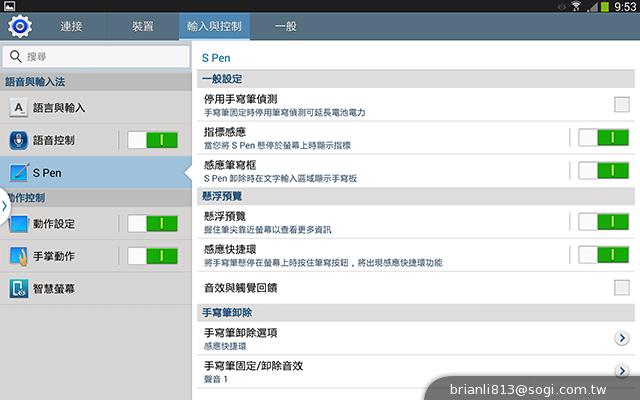Viewport: 640px width, 400px height.
Task: Open 手寫筆卸除選項 arrow
Action: [x=621, y=339]
